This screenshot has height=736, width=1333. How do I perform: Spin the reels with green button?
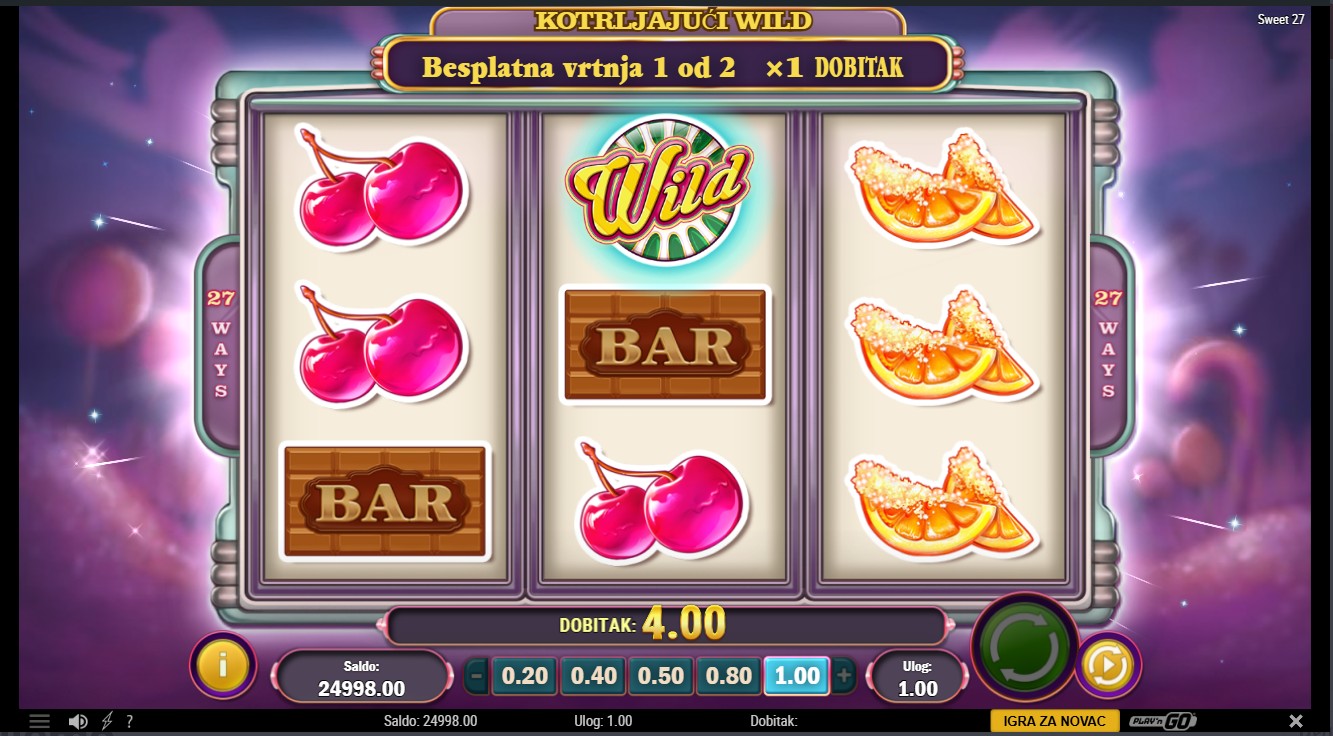click(1025, 647)
